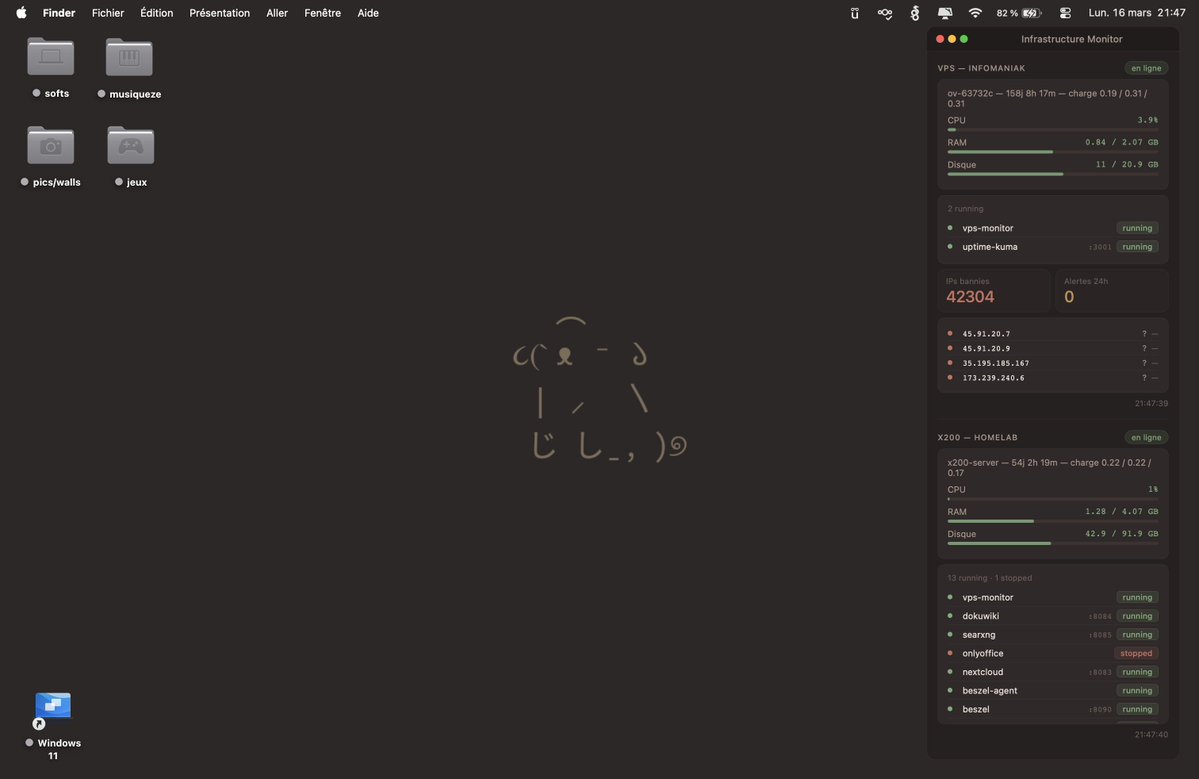Click the VPS timestamp 21:47:39
The width and height of the screenshot is (1199, 779).
pyautogui.click(x=1151, y=403)
